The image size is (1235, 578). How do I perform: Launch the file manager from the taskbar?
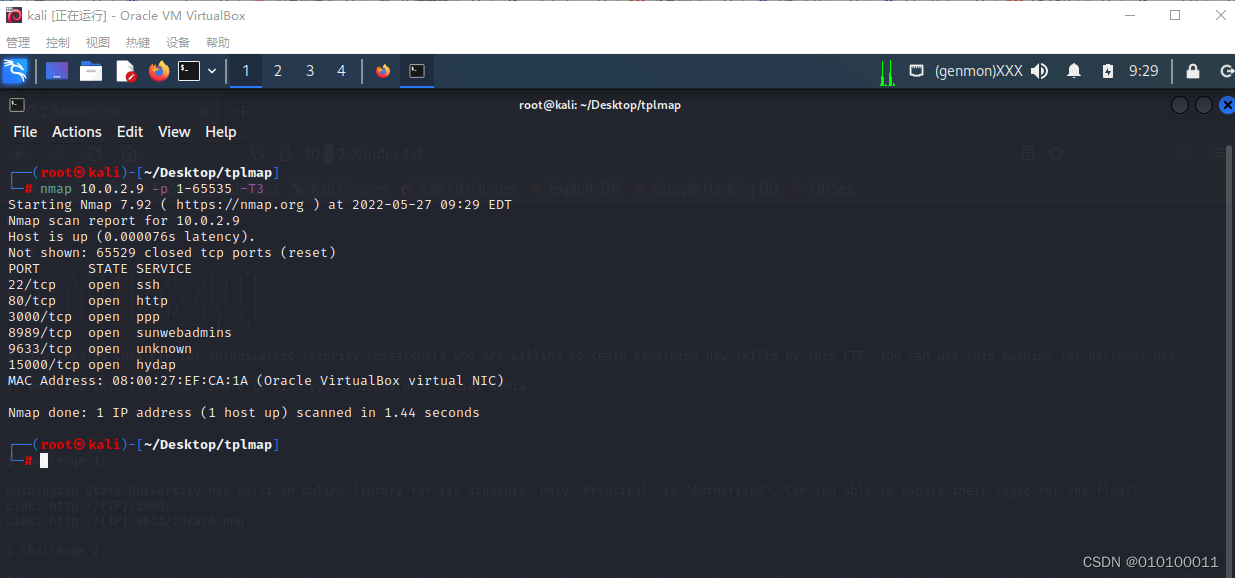click(91, 71)
